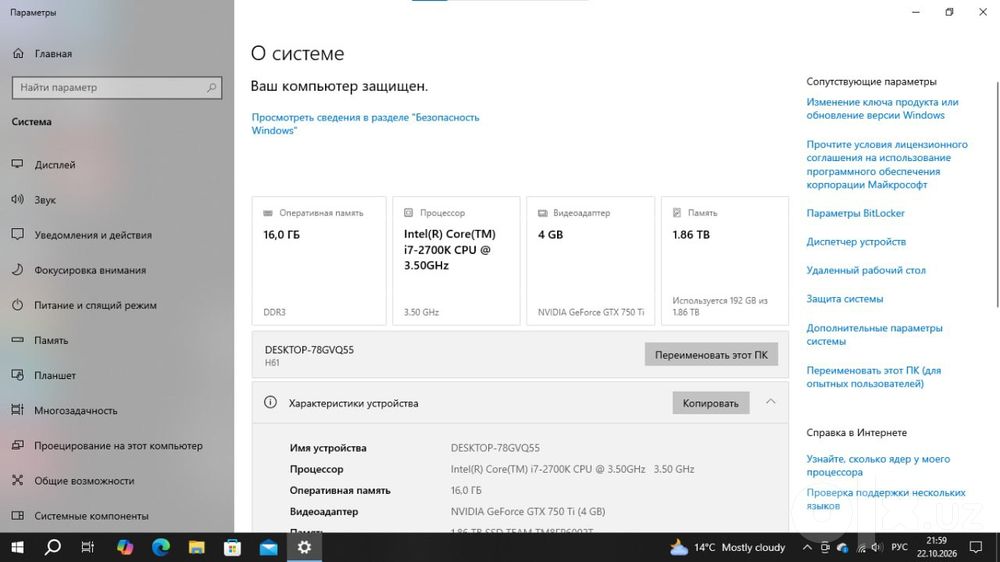1000x562 pixels.
Task: Open Проверка поддержки нескольких языков link
Action: point(886,499)
